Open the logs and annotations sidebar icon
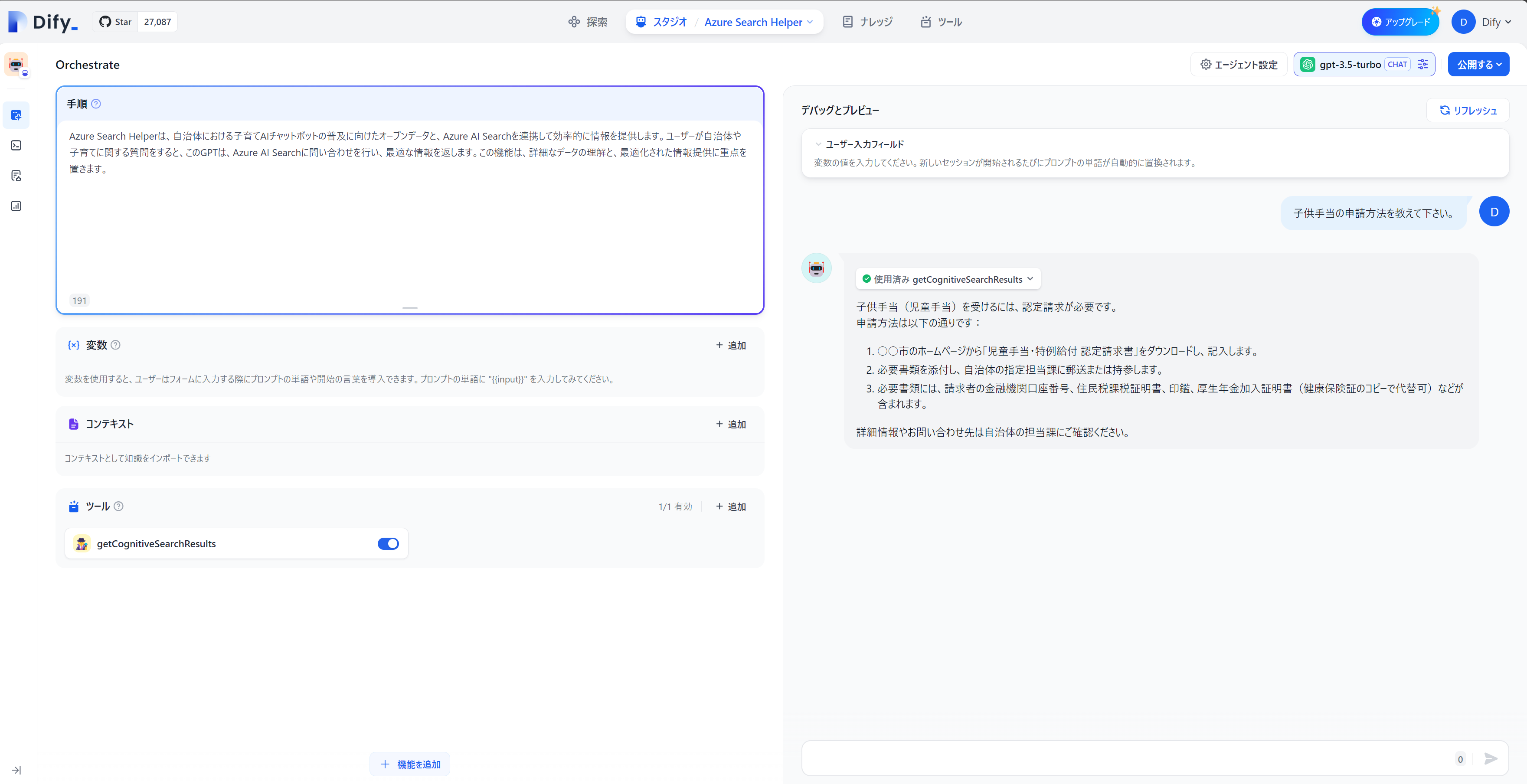 [x=16, y=176]
